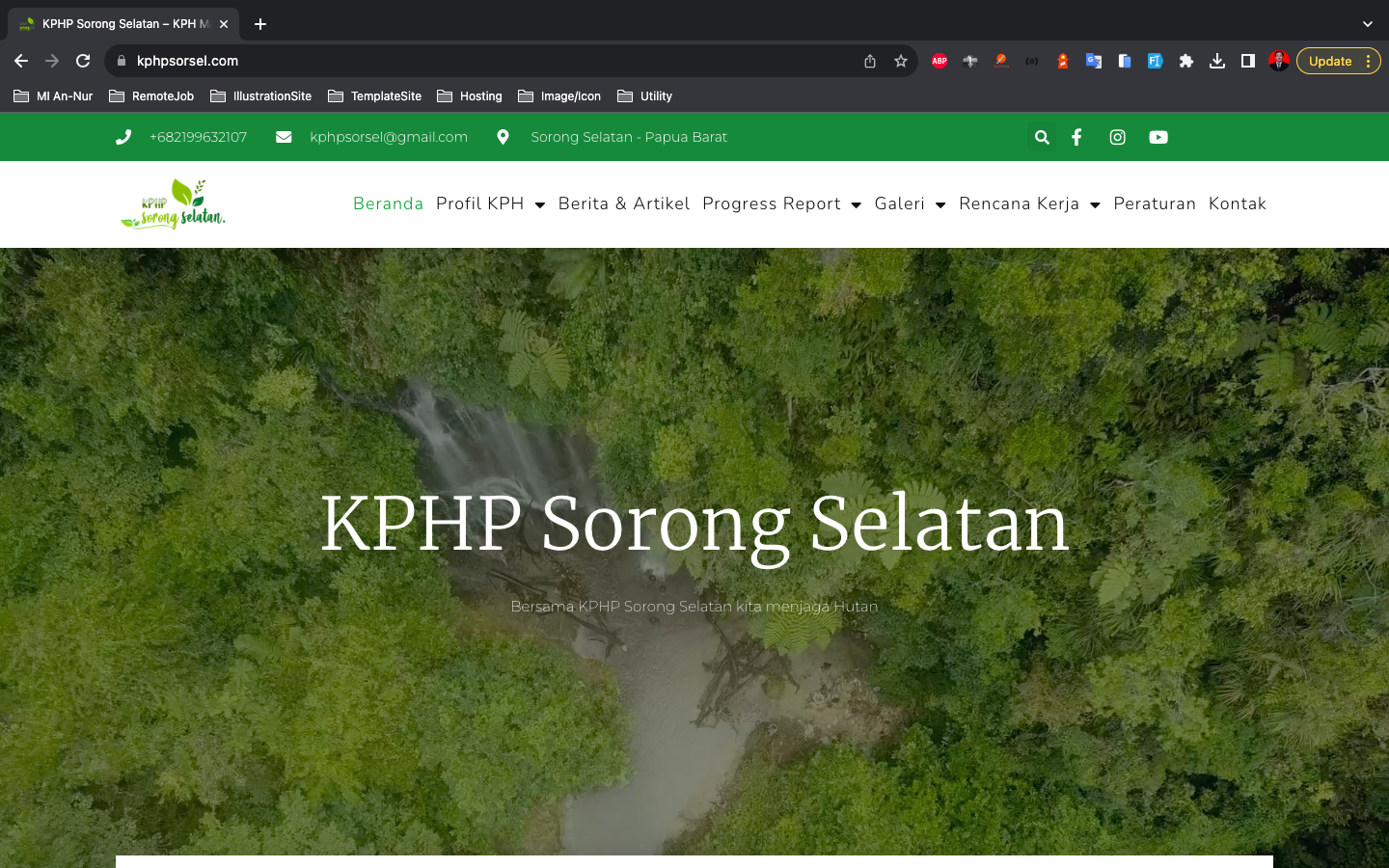Open the YouTube social icon
This screenshot has height=868, width=1389.
(1158, 137)
